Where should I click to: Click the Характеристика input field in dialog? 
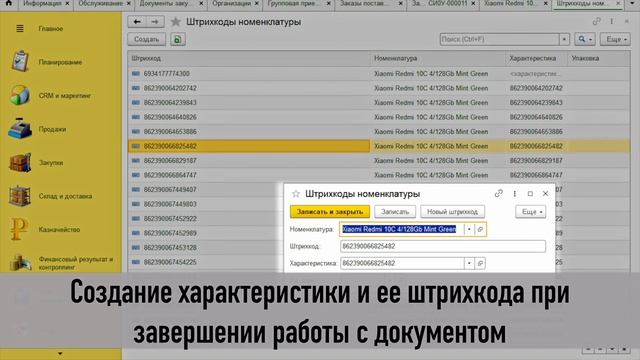pos(402,263)
